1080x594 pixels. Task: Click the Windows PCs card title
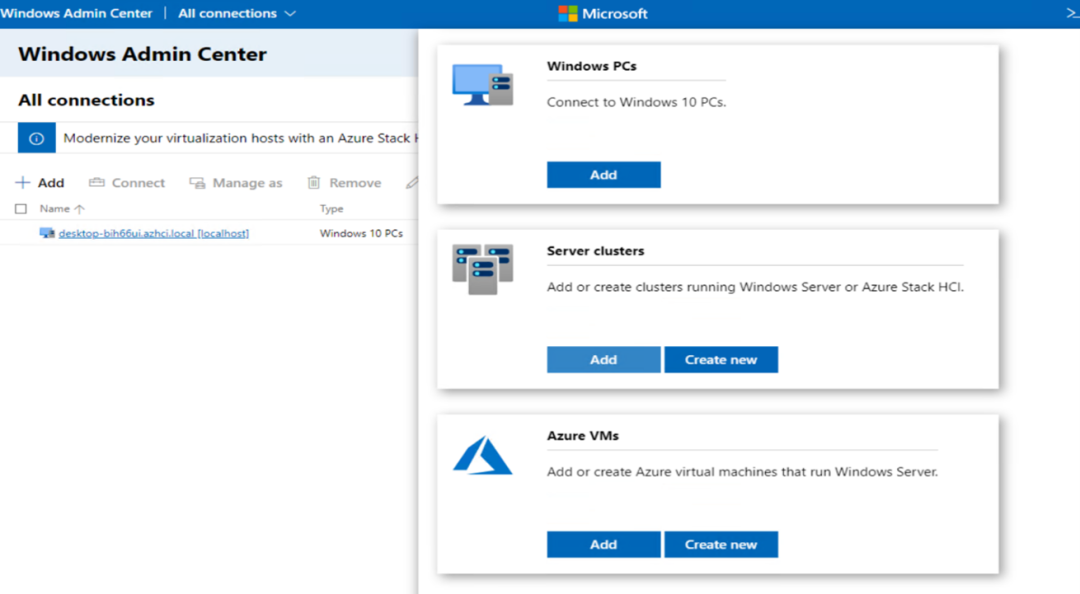coord(592,66)
